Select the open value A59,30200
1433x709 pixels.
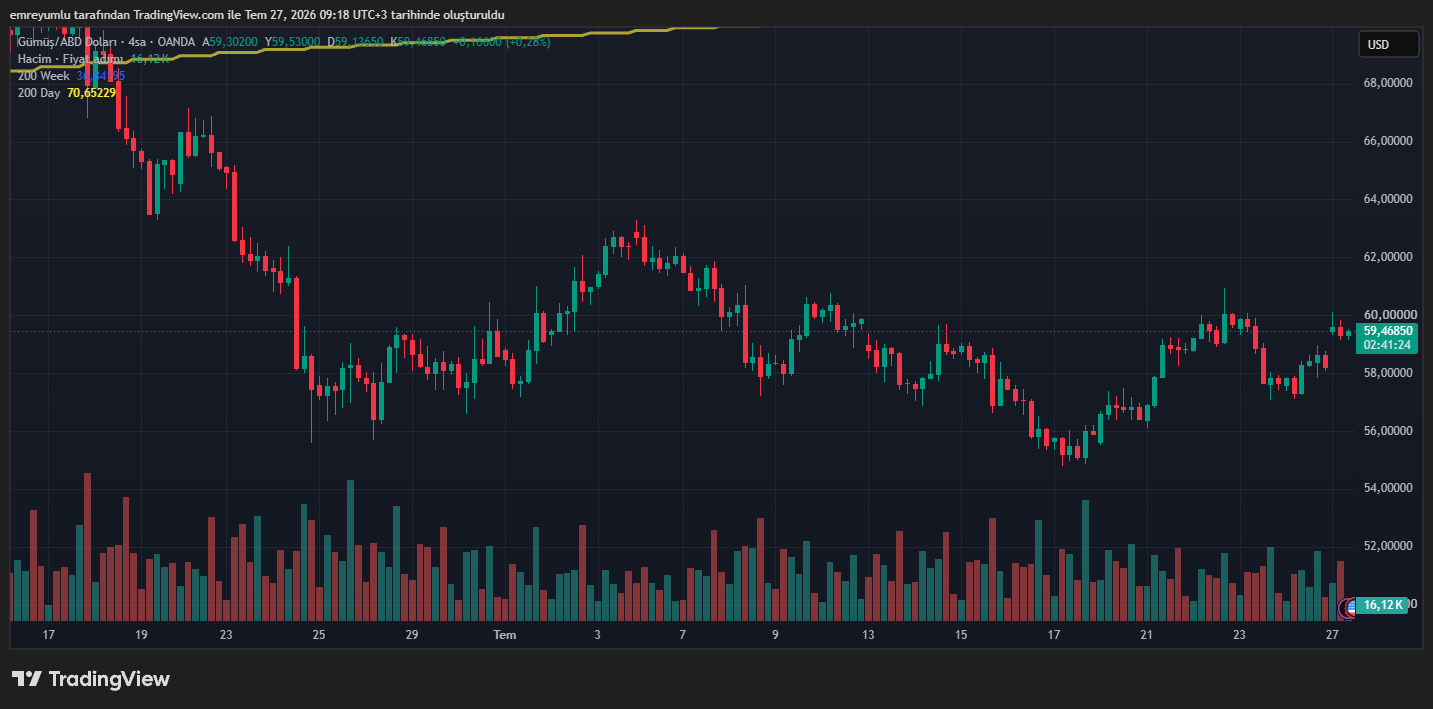[230, 42]
